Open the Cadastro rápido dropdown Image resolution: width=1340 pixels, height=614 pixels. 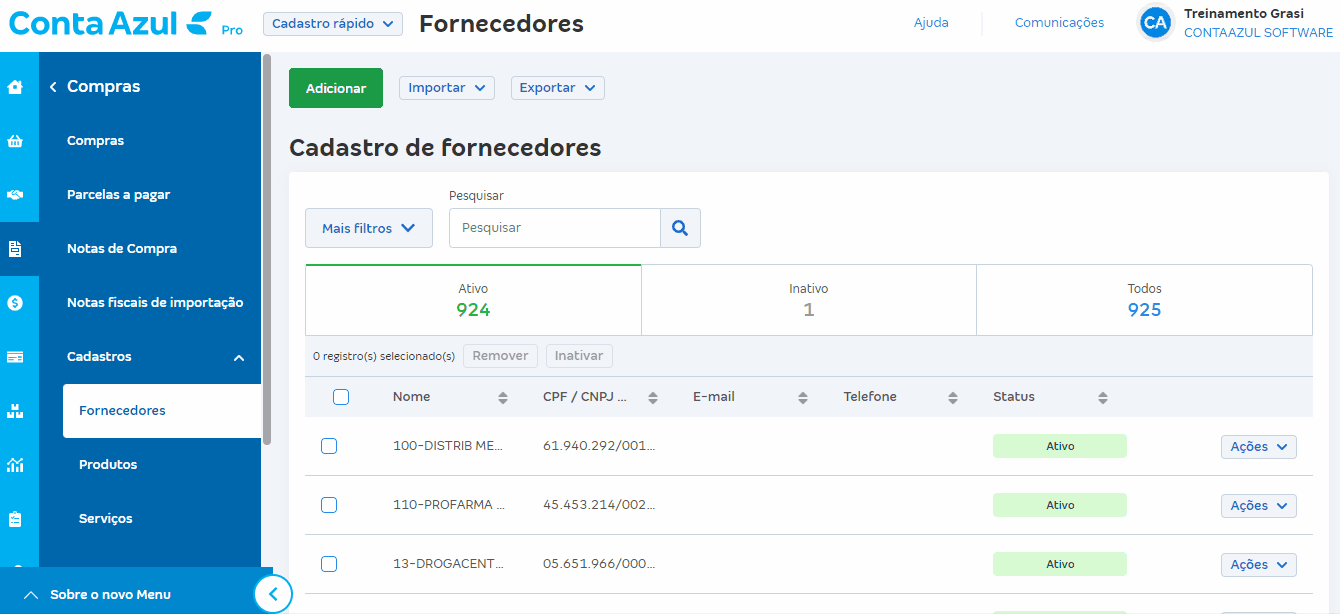333,24
